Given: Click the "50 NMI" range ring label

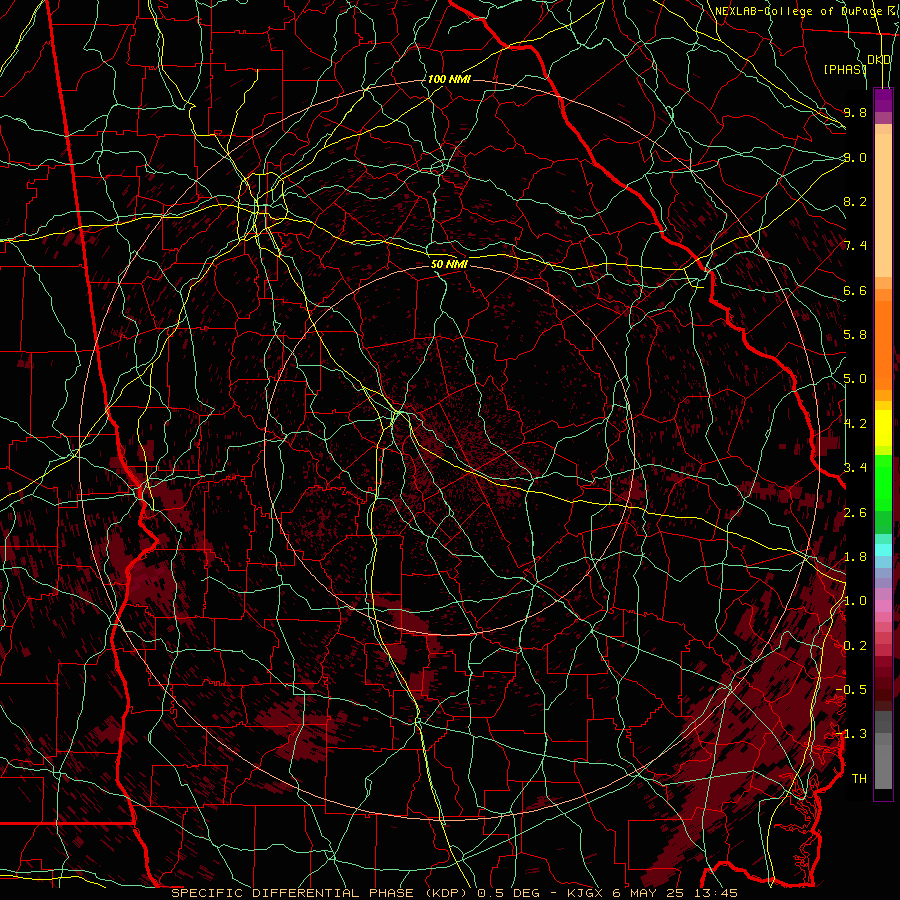Looking at the screenshot, I should pyautogui.click(x=449, y=264).
